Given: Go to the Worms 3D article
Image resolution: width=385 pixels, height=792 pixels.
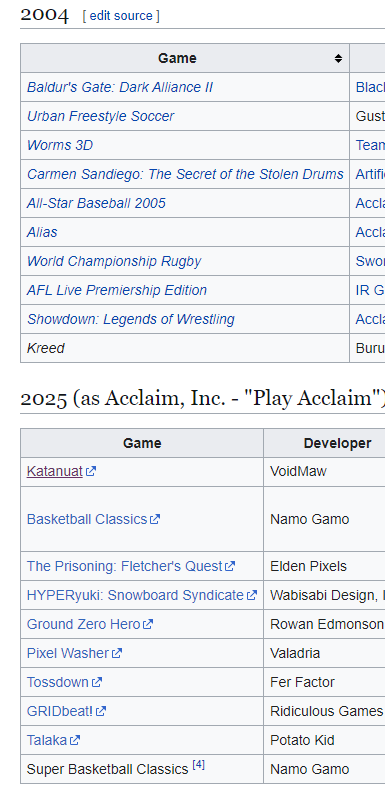Looking at the screenshot, I should (x=60, y=145).
